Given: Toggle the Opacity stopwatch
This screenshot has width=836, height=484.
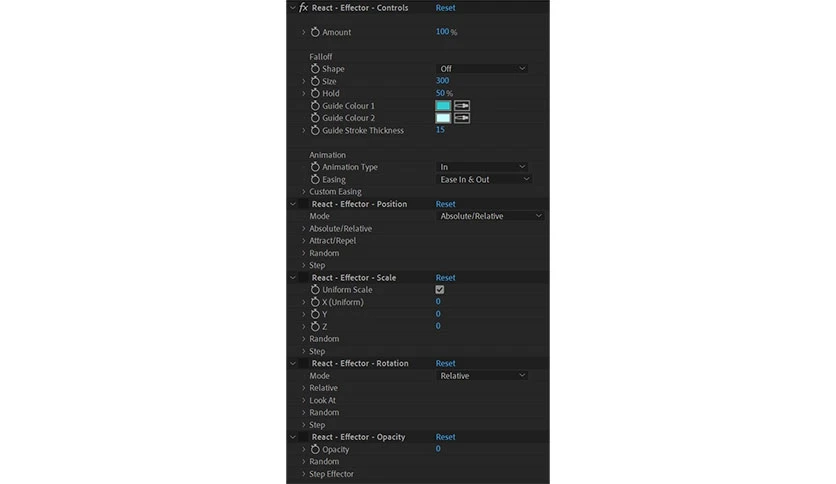Looking at the screenshot, I should click(315, 449).
